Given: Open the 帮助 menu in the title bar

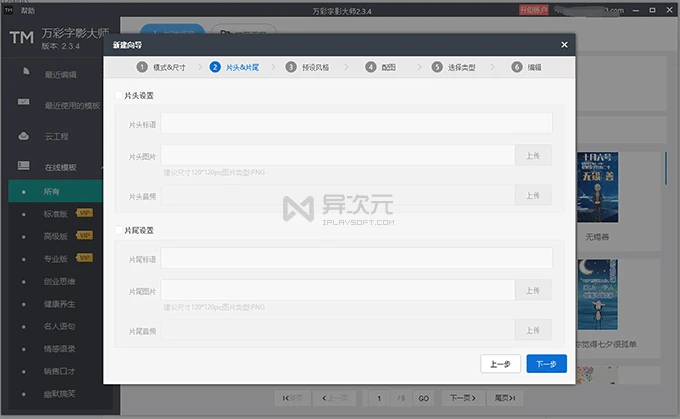Looking at the screenshot, I should tap(28, 10).
